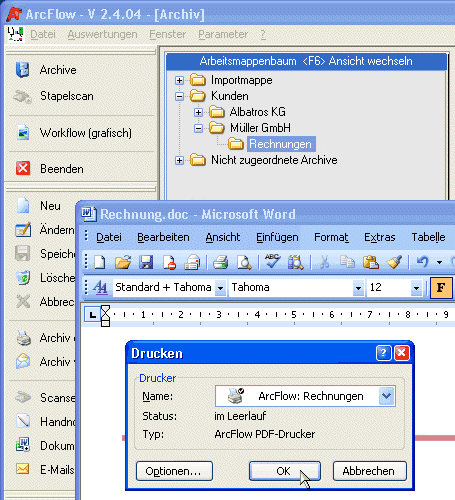
Task: Click the Archiv envelope icon in sidebar
Action: point(23,362)
